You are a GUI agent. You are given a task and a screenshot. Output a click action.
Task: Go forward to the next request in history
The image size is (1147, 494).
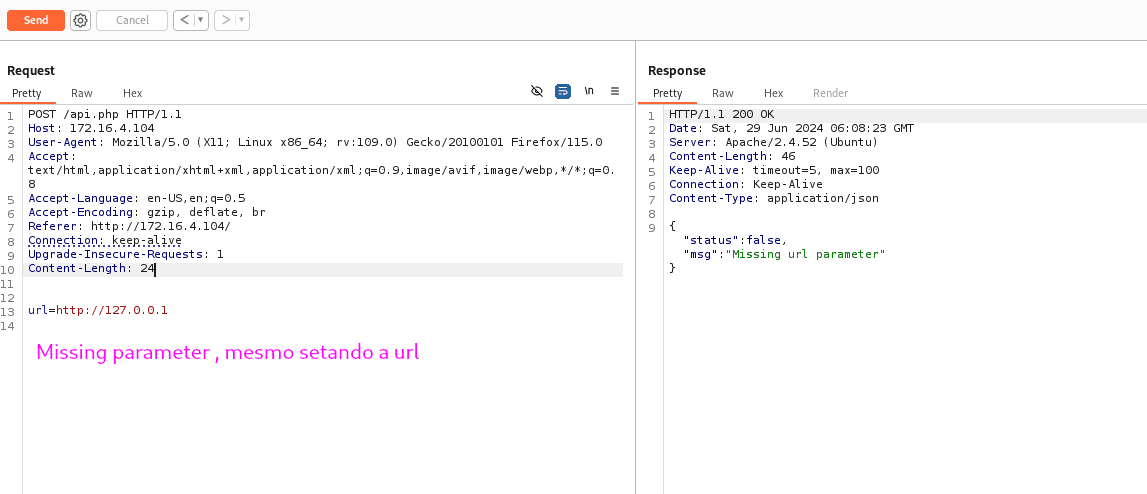coord(226,20)
